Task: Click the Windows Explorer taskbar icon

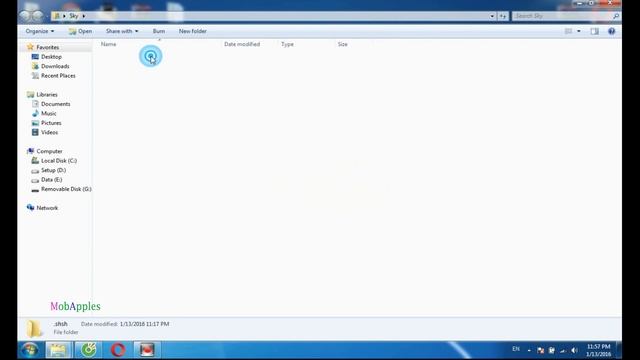Action: [x=58, y=350]
